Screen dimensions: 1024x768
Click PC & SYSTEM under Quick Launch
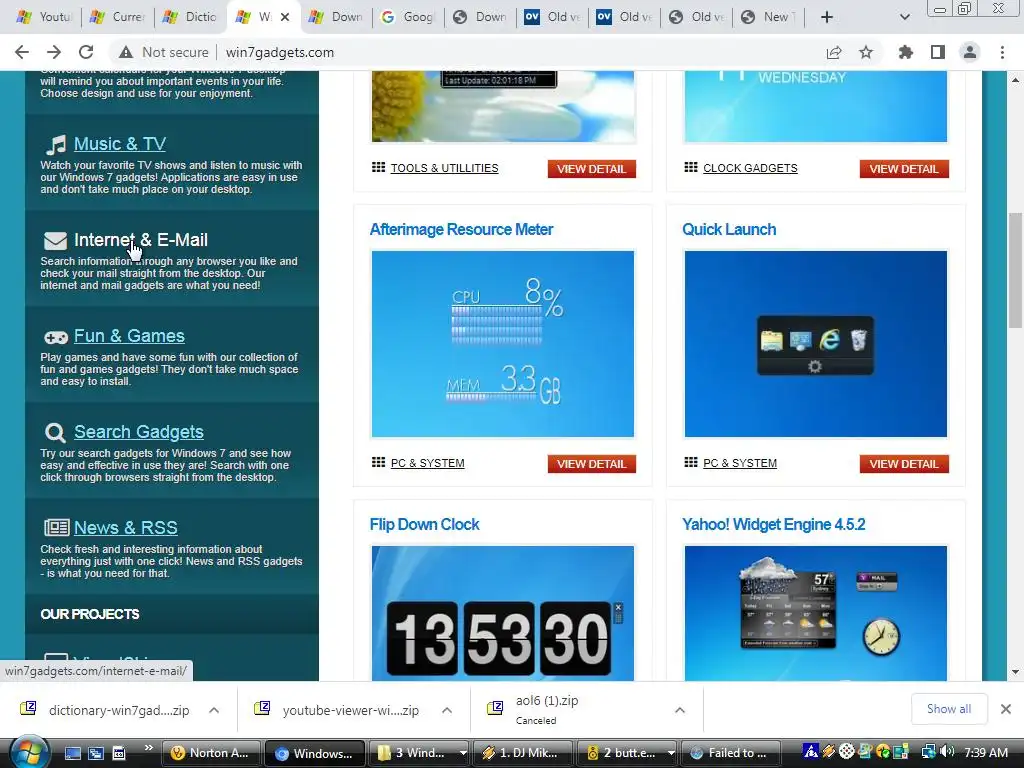(x=740, y=463)
